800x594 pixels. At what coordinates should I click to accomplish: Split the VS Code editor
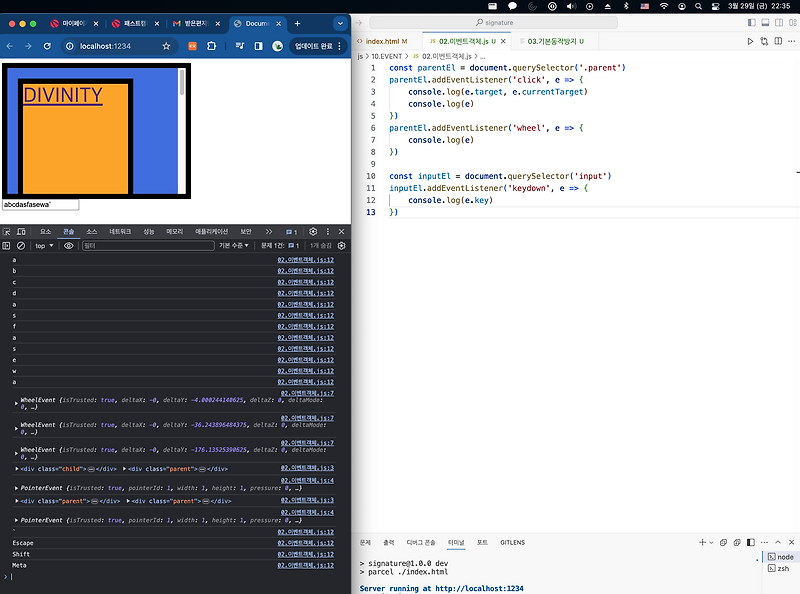[778, 41]
